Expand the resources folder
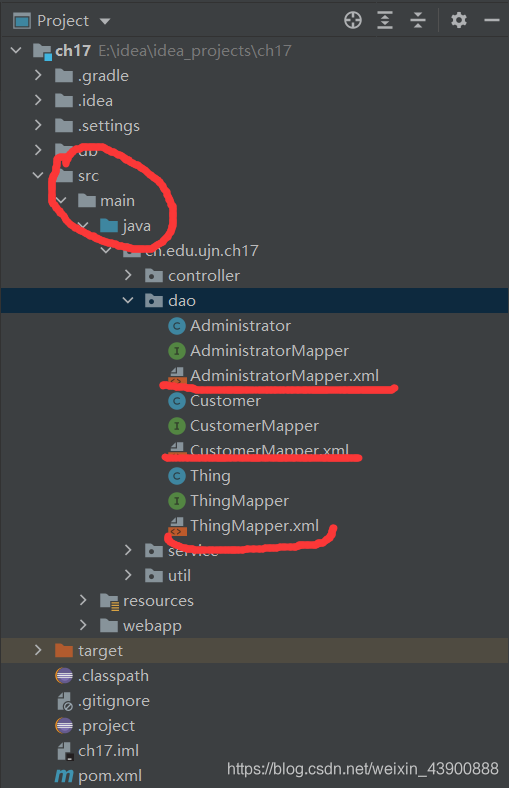 [83, 600]
